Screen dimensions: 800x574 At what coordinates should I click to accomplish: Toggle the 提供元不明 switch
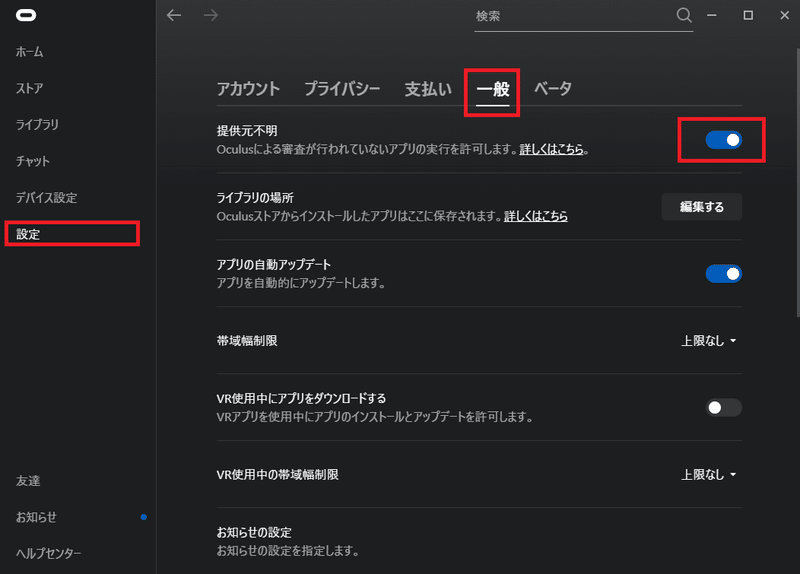tap(723, 140)
